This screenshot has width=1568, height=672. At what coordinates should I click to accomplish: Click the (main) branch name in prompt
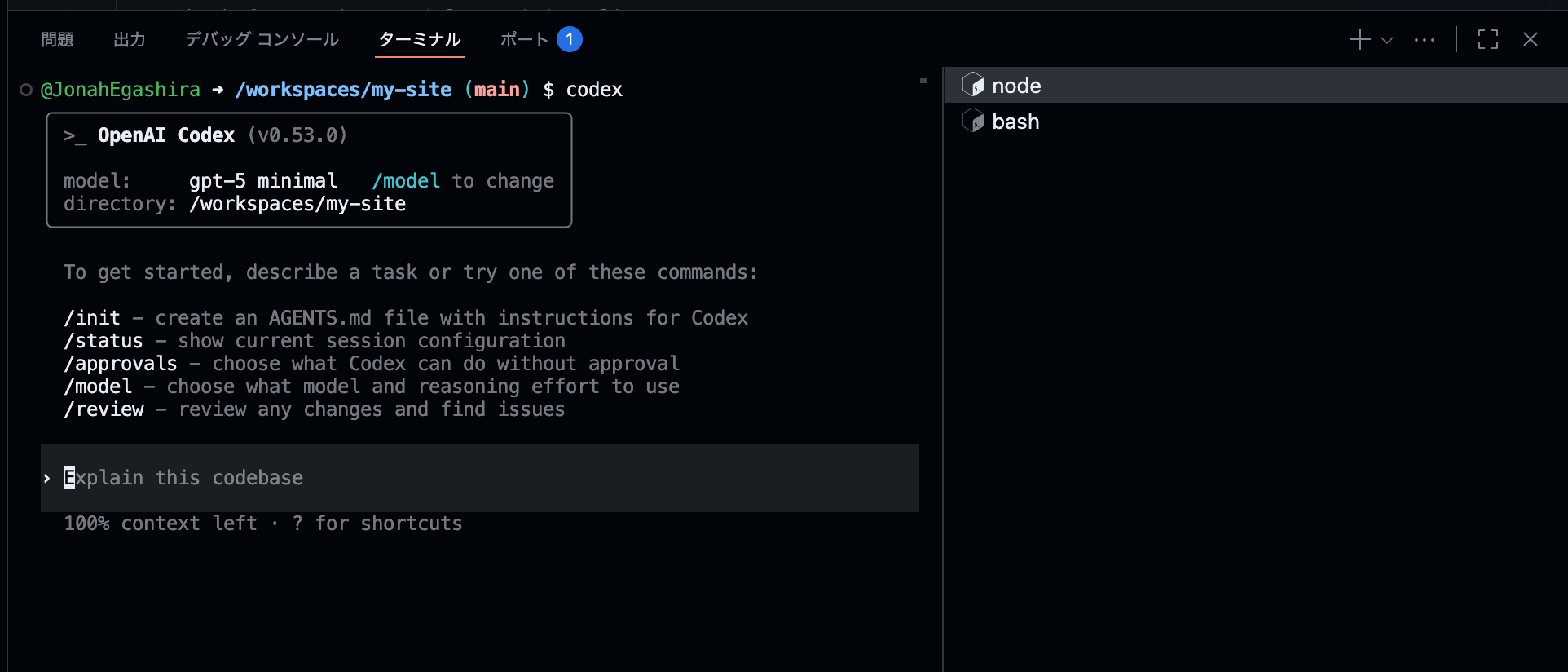click(496, 90)
